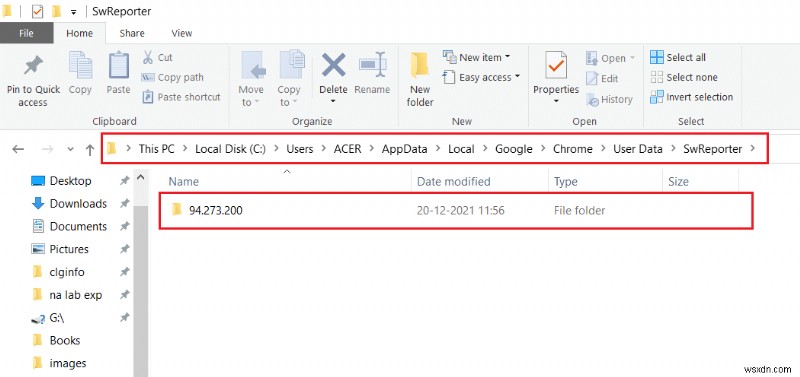Click the sidebar scroll up arrow
The height and width of the screenshot is (377, 800).
pyautogui.click(x=141, y=178)
